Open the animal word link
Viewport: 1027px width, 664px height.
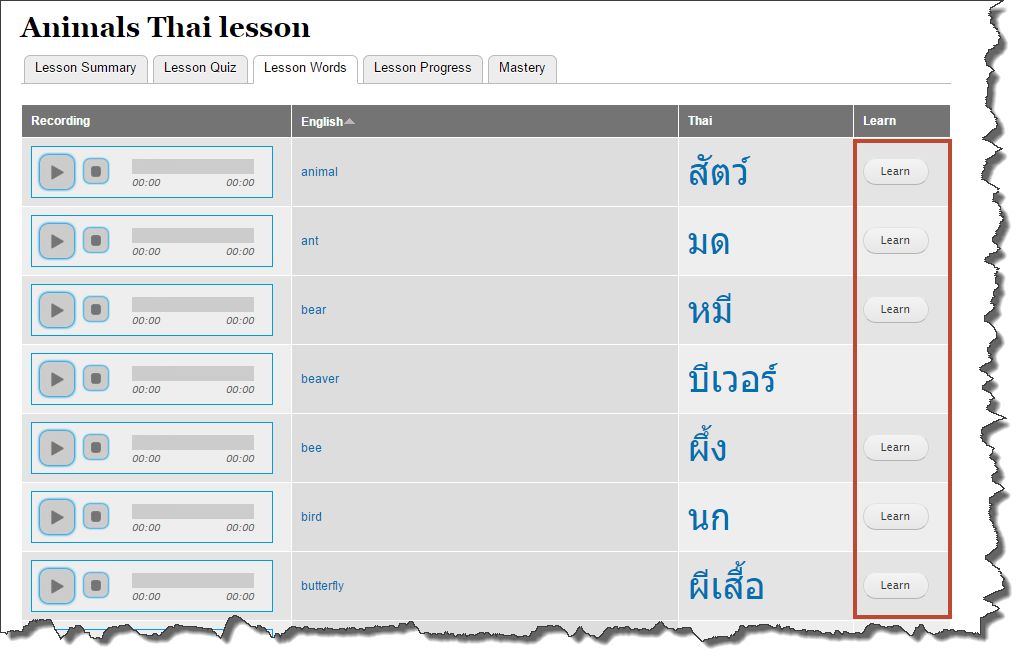click(320, 172)
